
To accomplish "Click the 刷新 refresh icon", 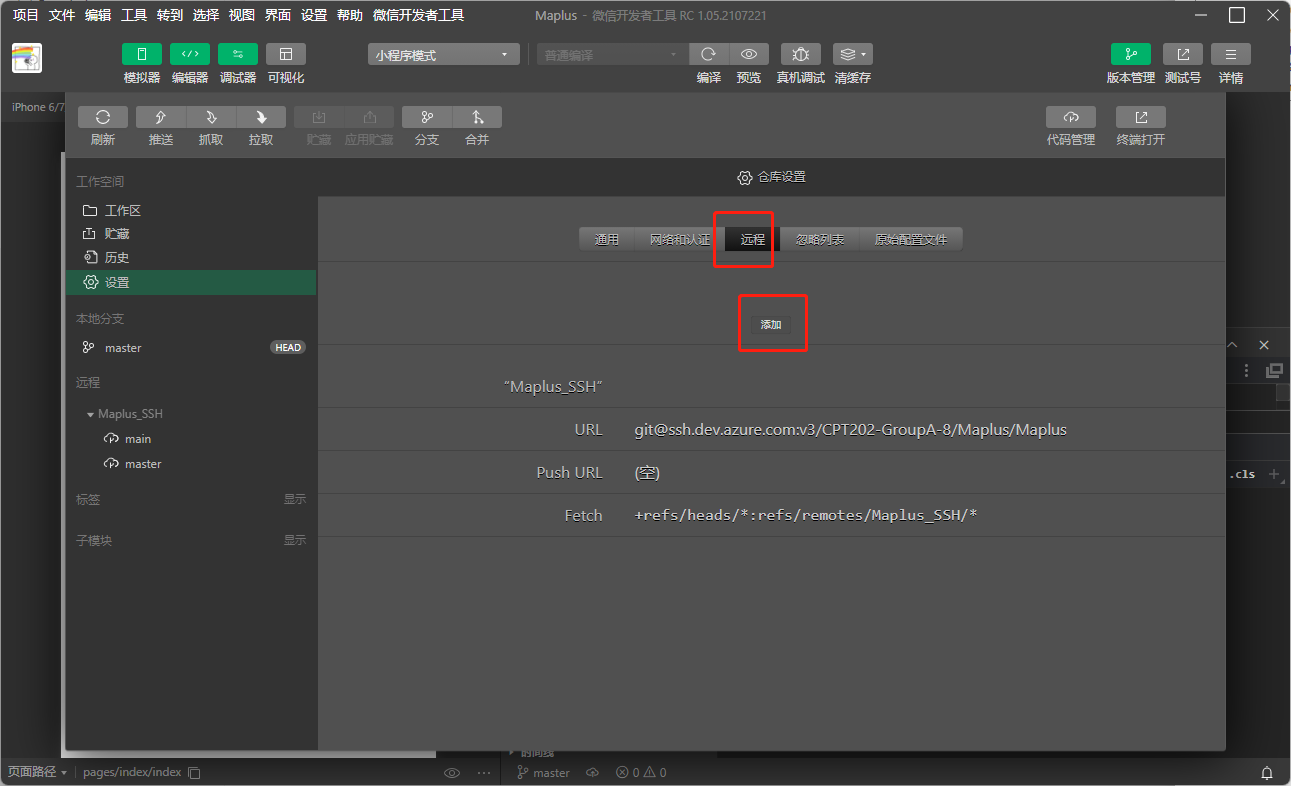I will tap(103, 117).
